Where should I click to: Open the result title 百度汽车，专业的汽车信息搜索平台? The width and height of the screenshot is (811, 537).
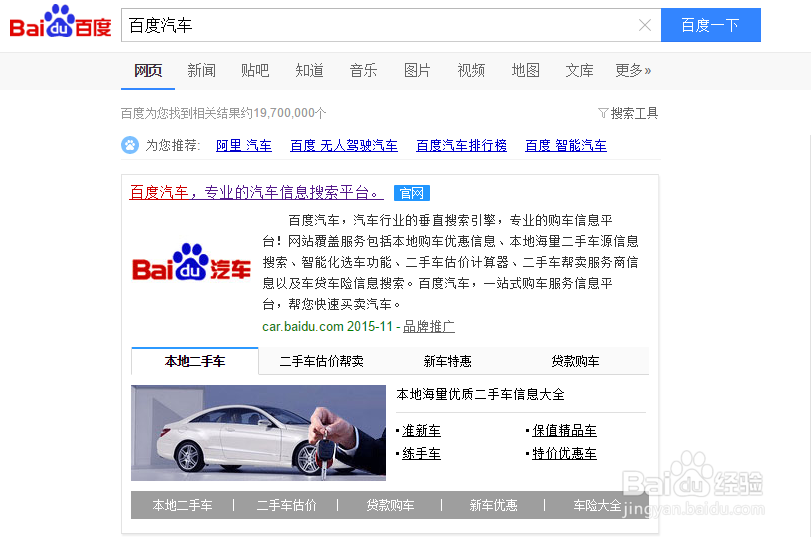tap(256, 192)
